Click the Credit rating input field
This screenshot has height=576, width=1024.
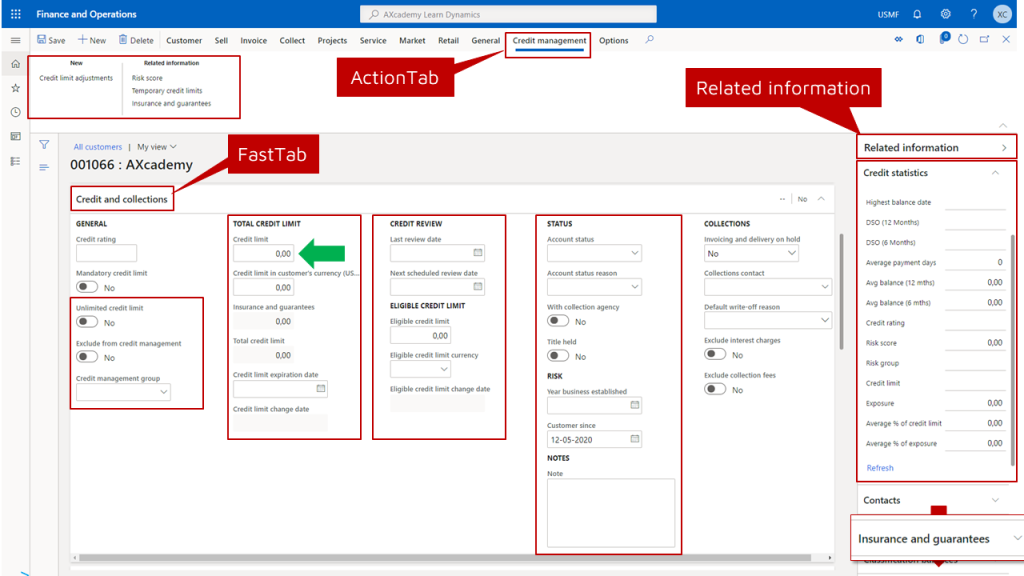coord(106,253)
